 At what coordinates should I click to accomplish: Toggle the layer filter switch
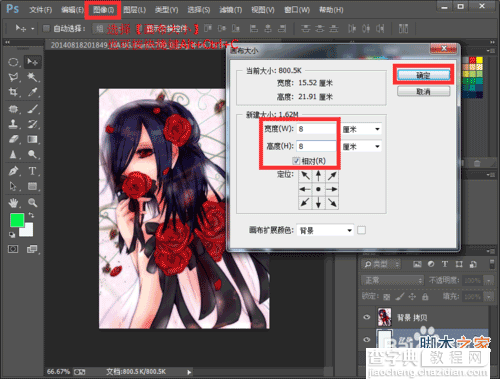tap(492, 264)
